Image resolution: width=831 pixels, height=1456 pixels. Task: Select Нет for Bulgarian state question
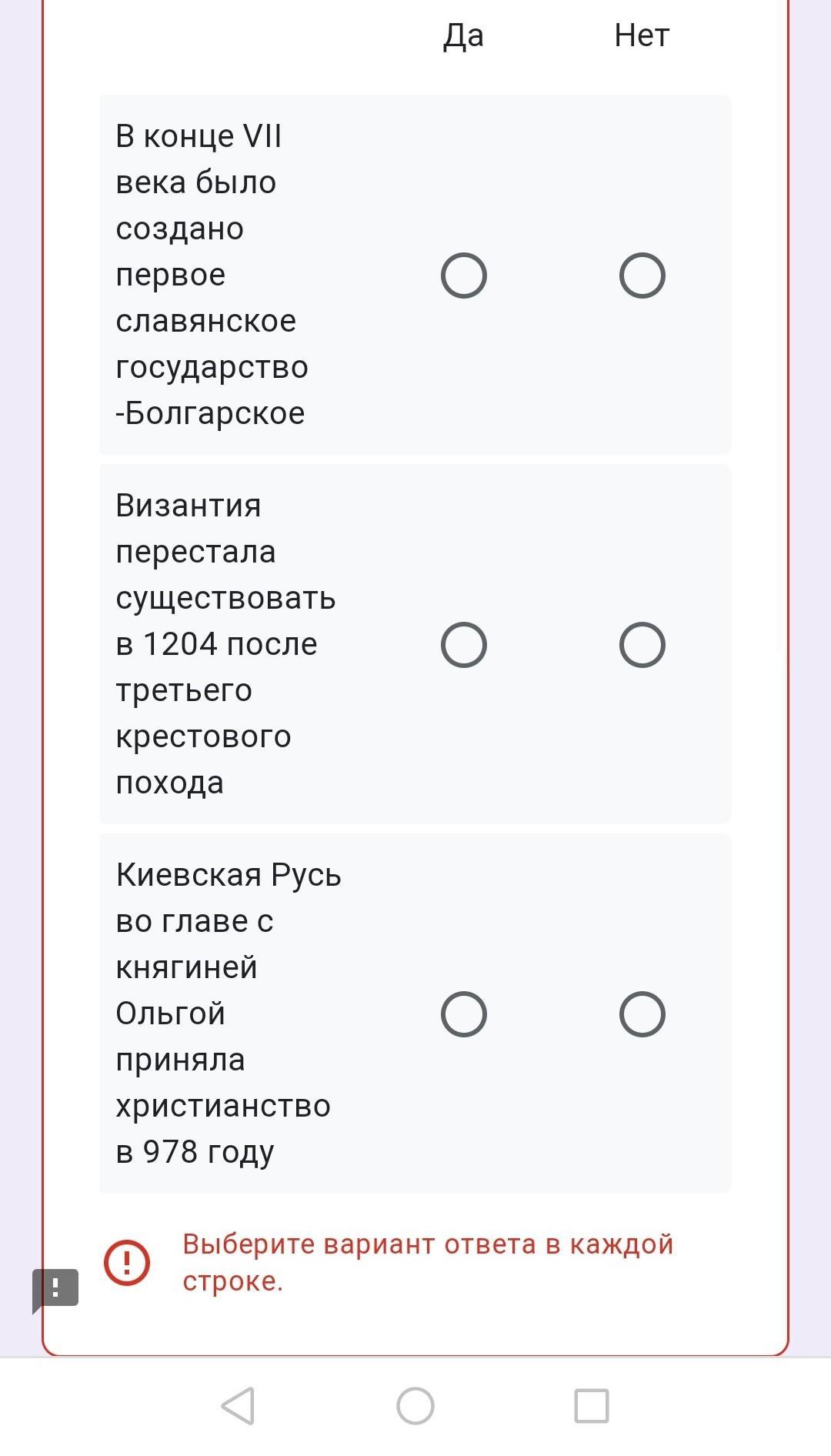642,276
